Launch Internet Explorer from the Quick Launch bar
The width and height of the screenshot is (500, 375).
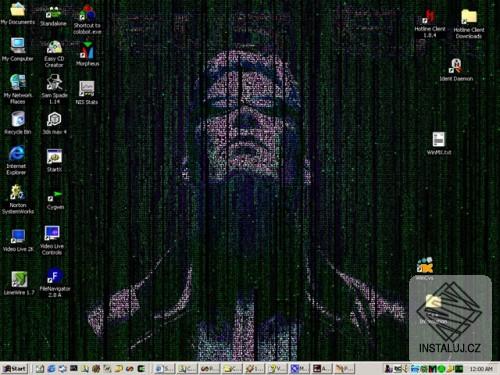tap(51, 368)
